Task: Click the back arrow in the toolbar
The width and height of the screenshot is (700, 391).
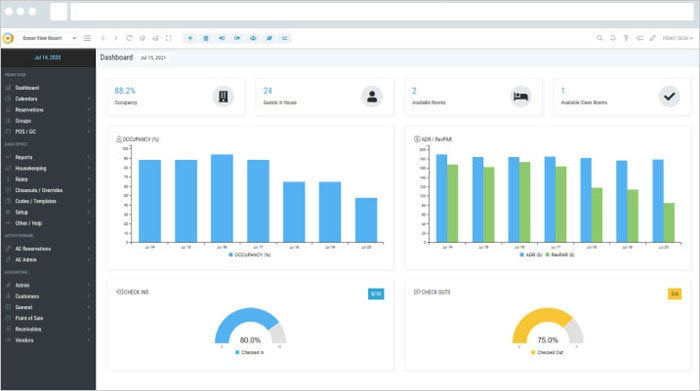Action: [103, 38]
